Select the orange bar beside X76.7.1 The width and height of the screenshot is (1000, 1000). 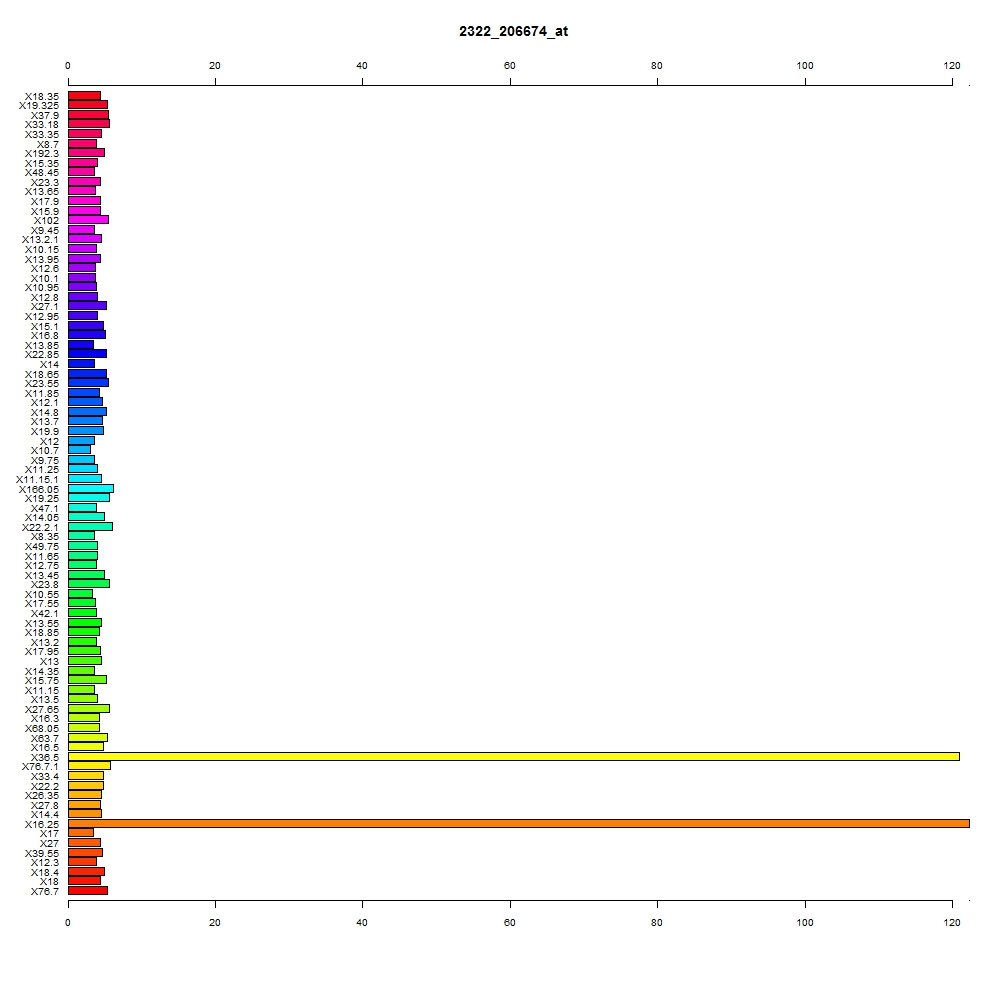tap(90, 765)
